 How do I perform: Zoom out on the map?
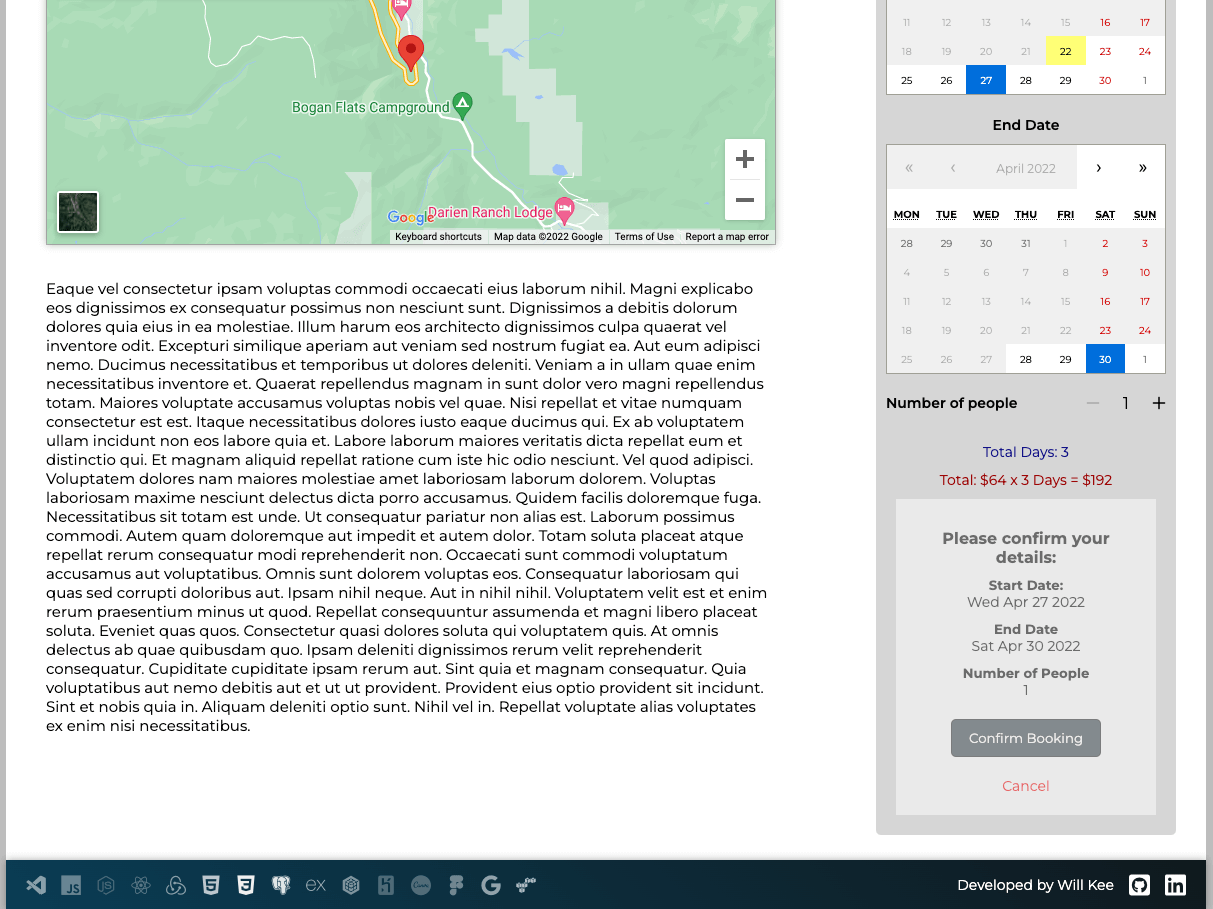coord(744,200)
